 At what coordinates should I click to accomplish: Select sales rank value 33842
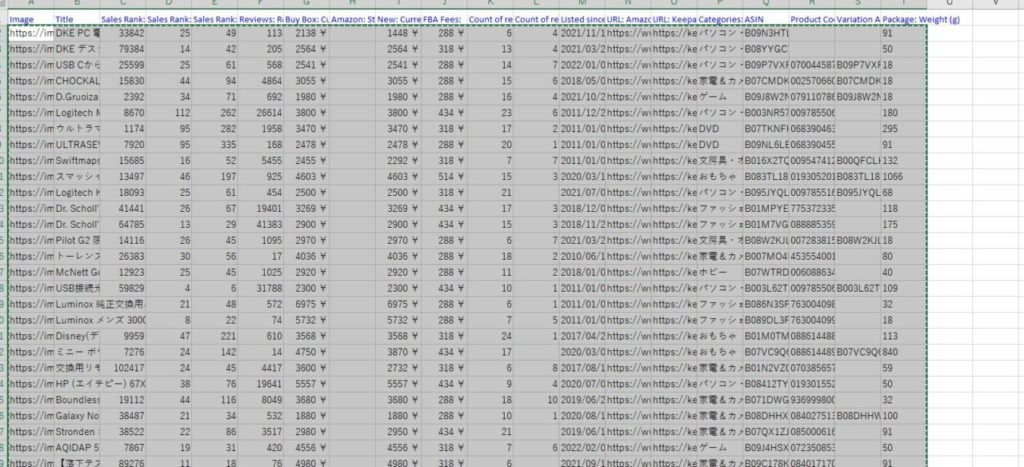122,33
